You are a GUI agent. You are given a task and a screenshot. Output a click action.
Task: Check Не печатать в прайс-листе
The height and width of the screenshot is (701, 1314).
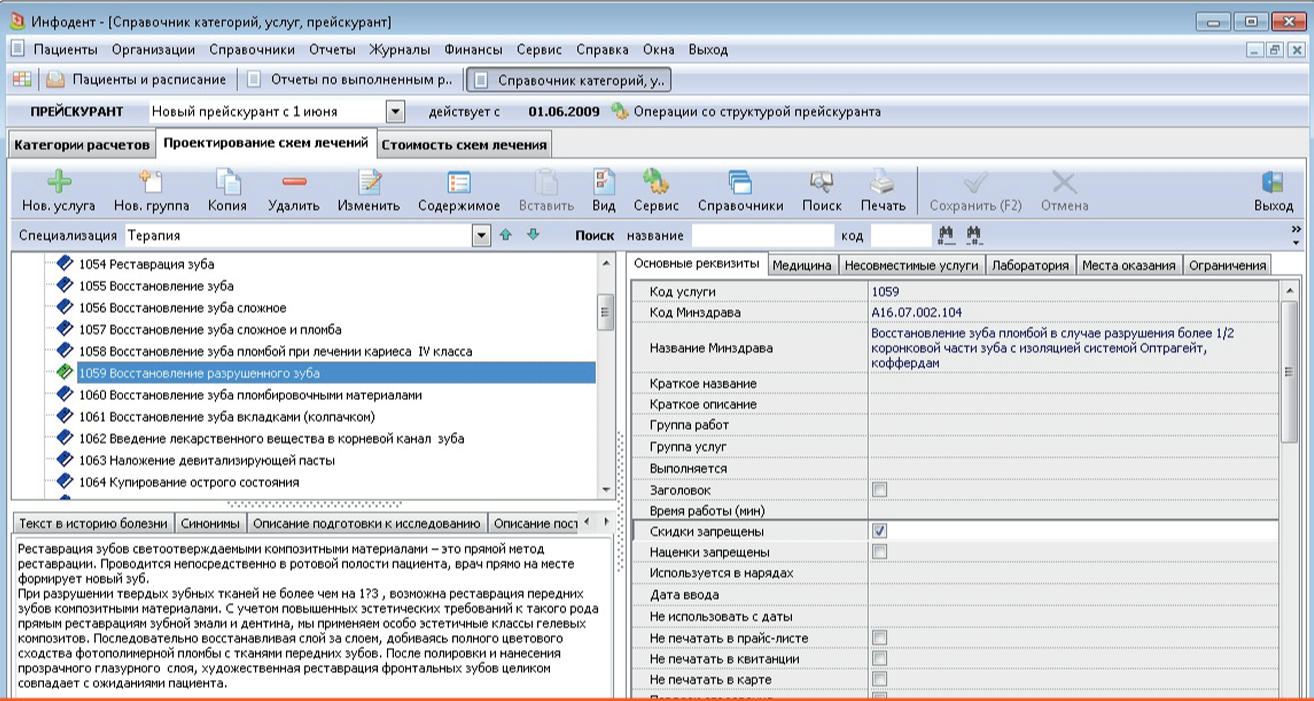(880, 637)
